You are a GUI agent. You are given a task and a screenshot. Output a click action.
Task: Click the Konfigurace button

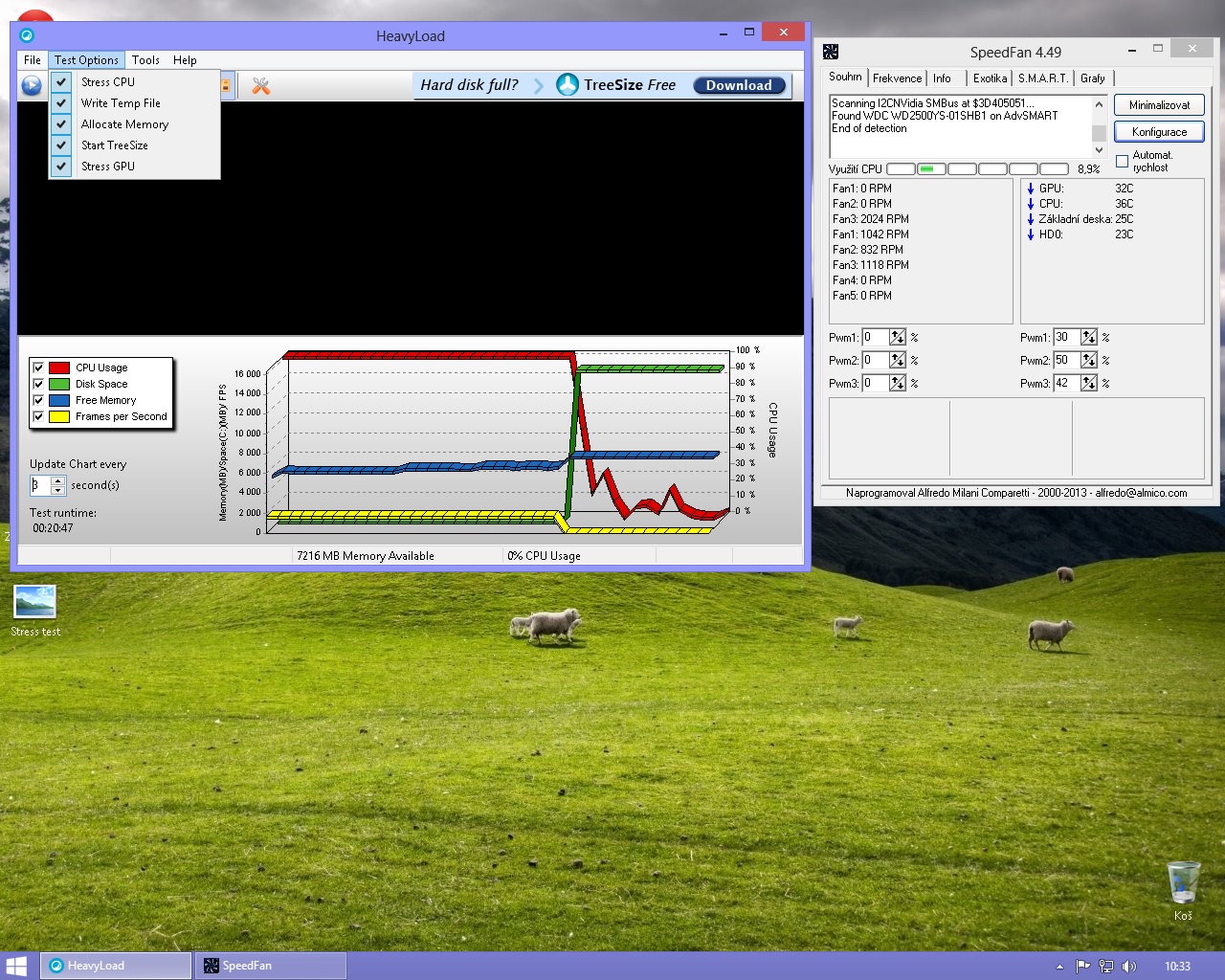point(1158,132)
